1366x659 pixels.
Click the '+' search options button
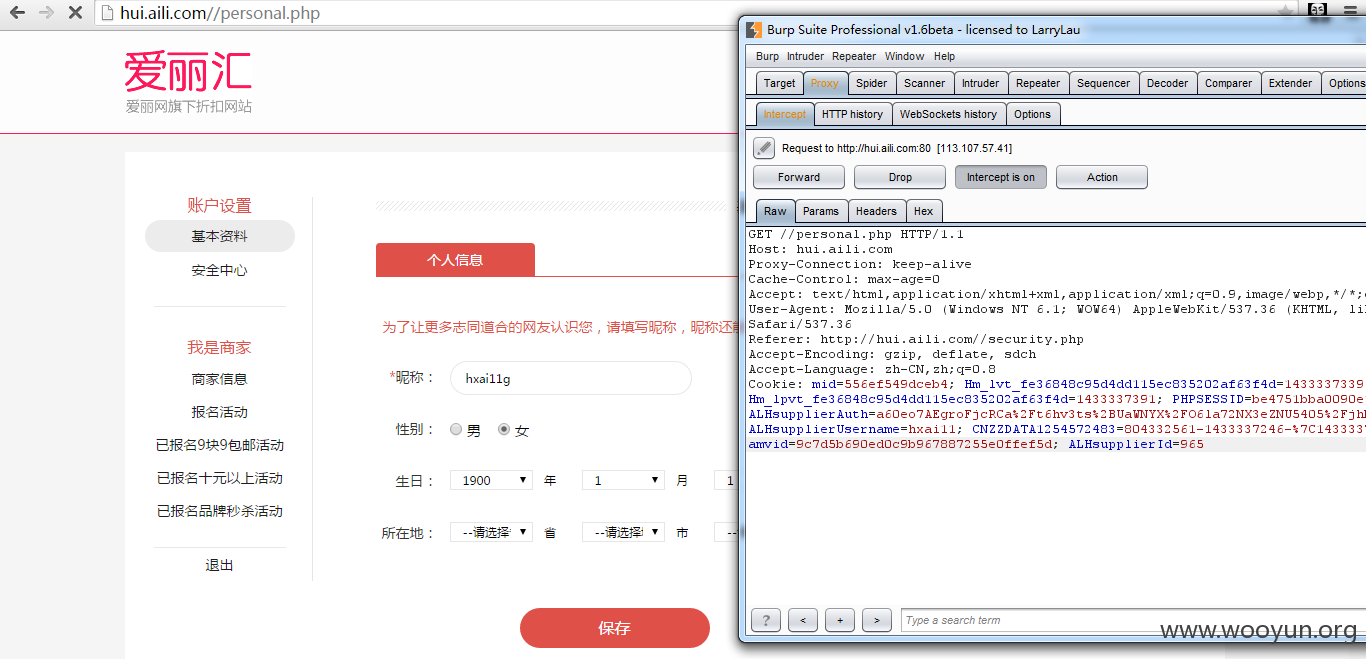coord(840,620)
